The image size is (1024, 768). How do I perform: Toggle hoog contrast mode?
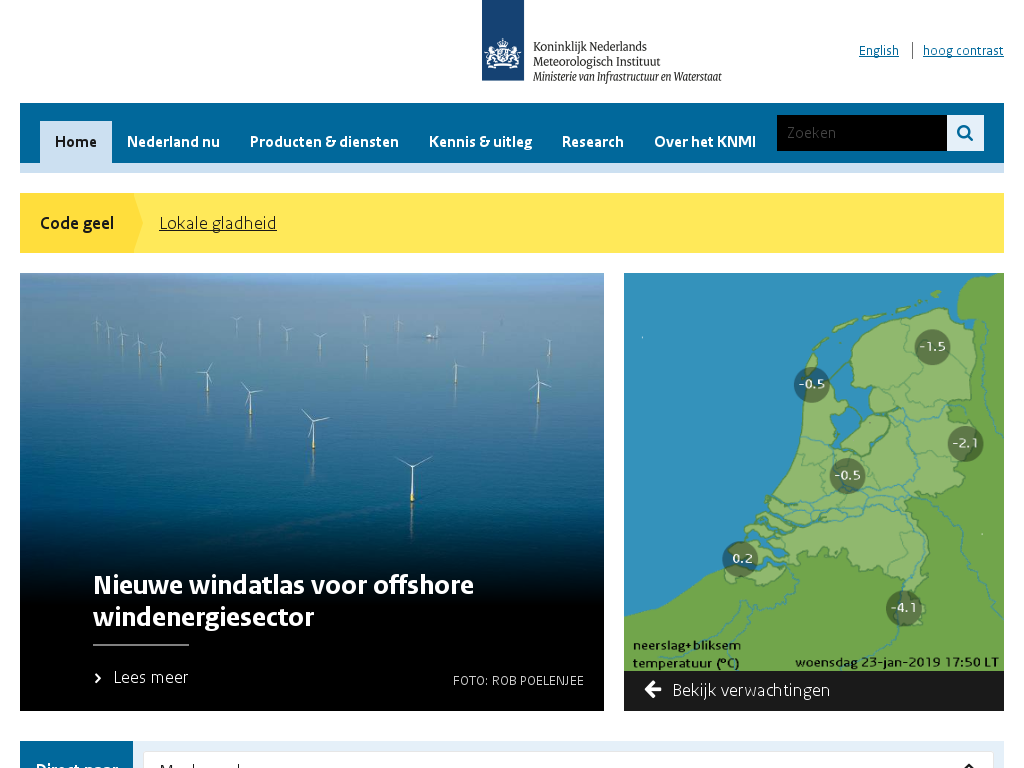point(962,51)
